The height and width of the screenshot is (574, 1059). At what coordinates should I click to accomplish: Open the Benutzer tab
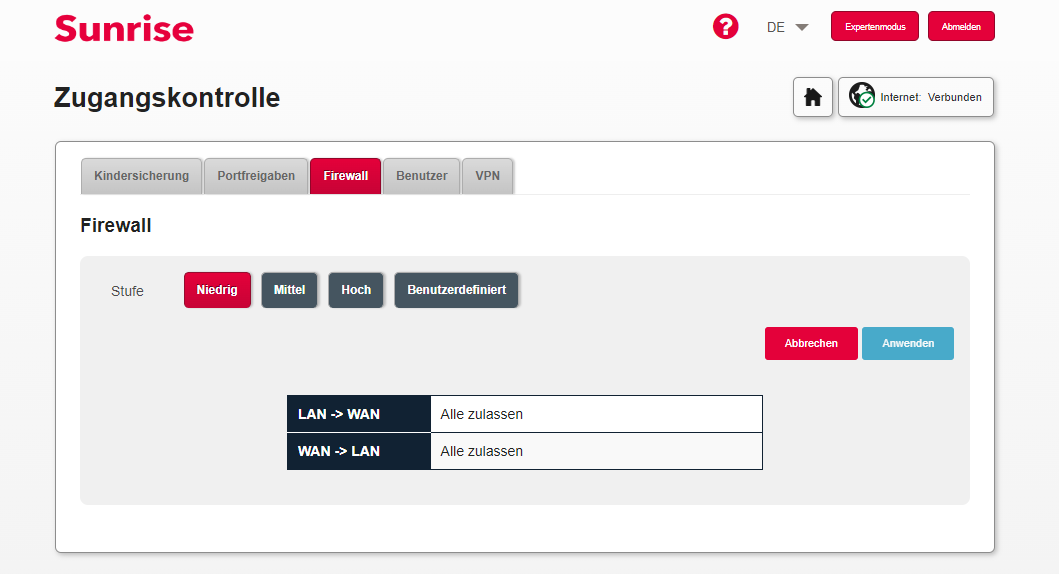click(x=421, y=176)
